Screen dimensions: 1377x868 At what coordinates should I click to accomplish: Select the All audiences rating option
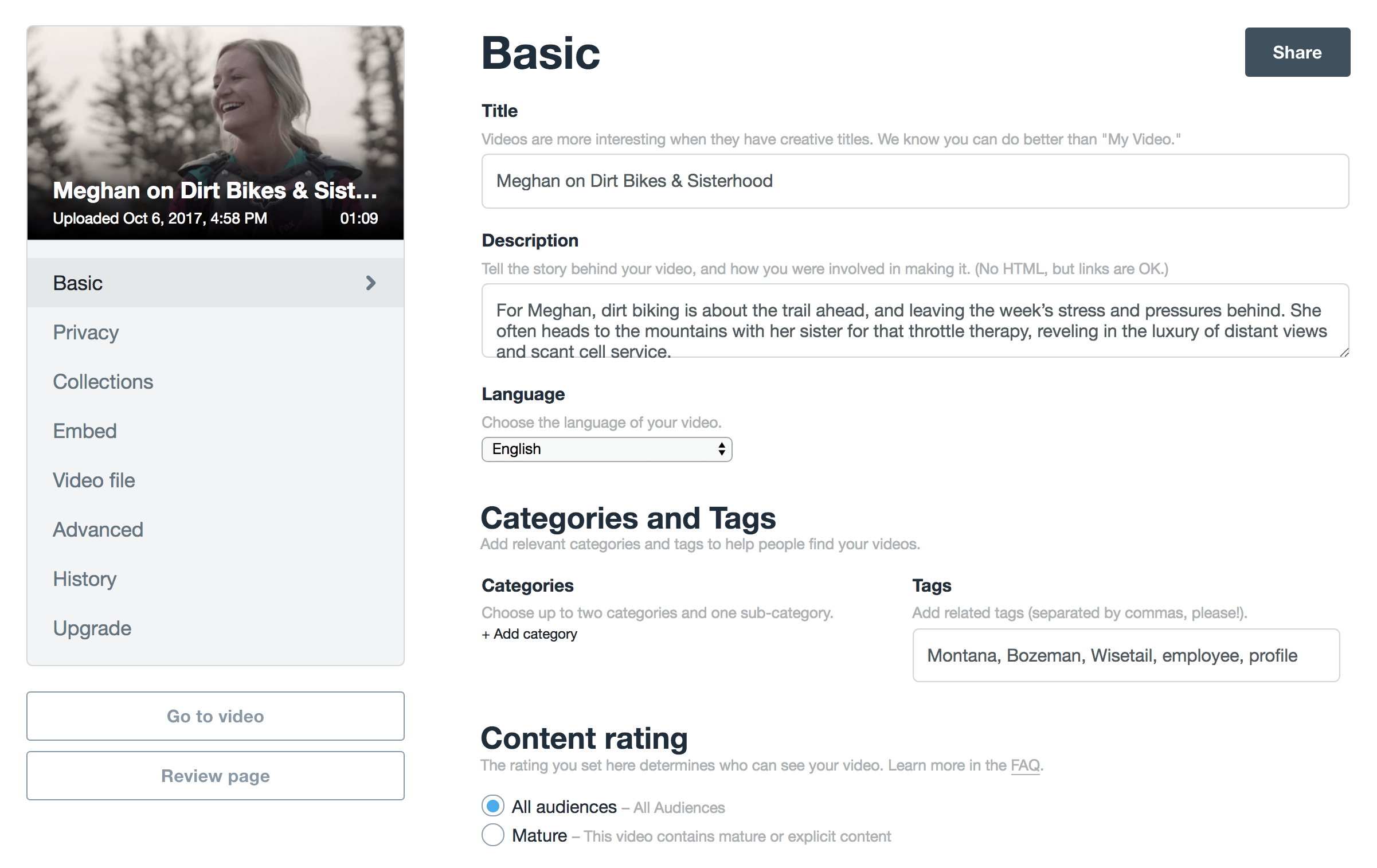point(493,806)
